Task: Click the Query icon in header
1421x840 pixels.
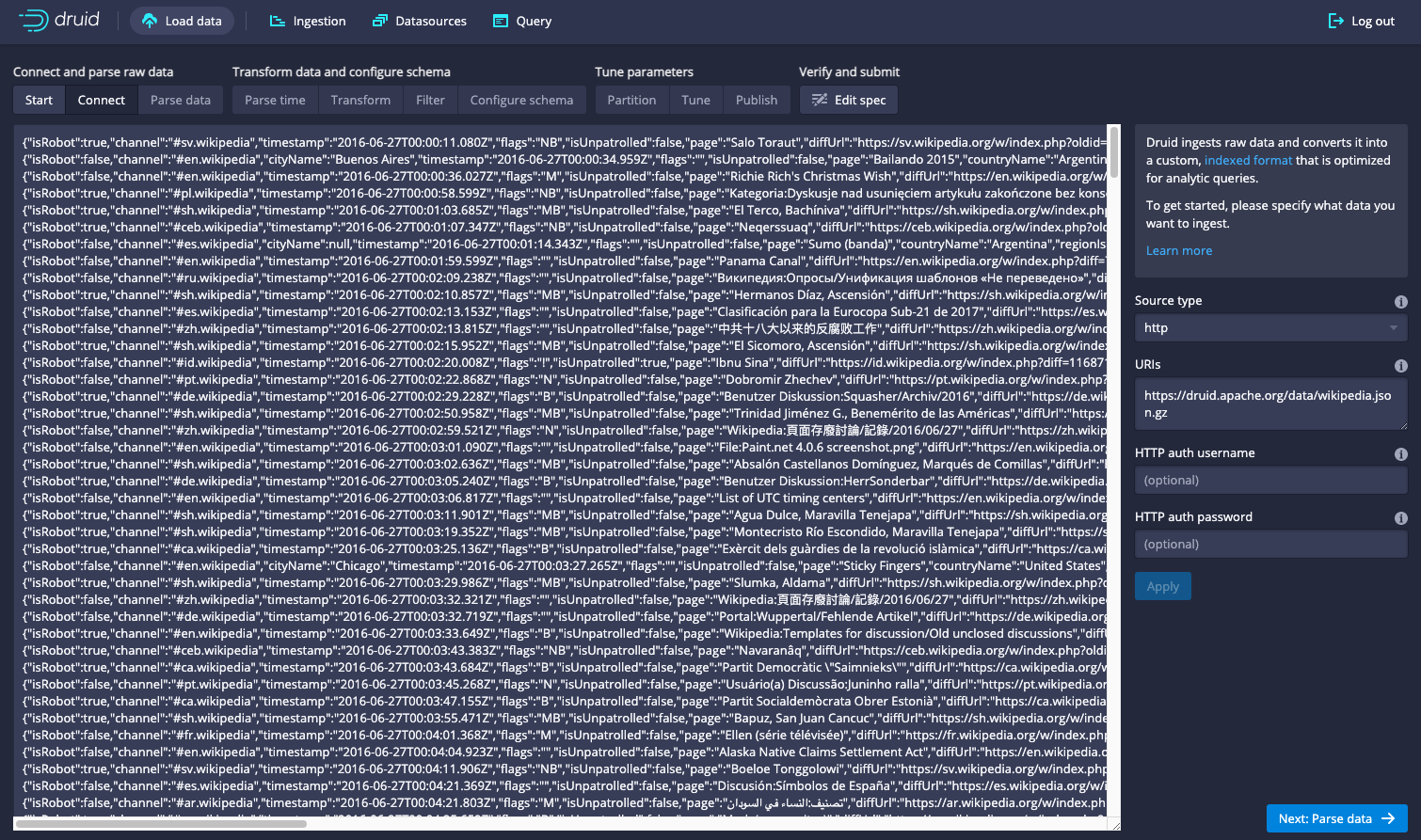Action: pyautogui.click(x=501, y=21)
